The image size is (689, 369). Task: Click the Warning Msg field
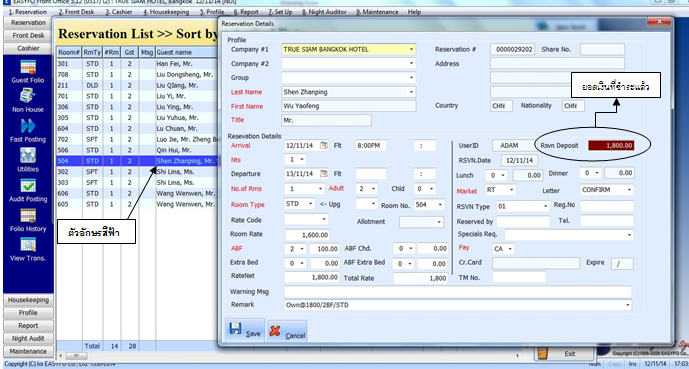[458, 292]
